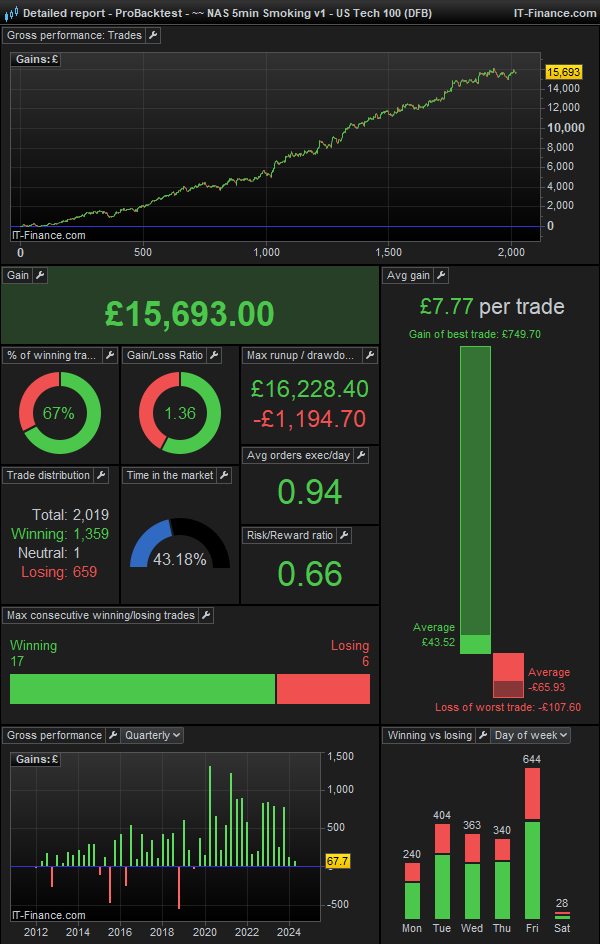This screenshot has height=944, width=600.
Task: Click the Risk/Reward ratio wrench icon
Action: pyautogui.click(x=344, y=535)
